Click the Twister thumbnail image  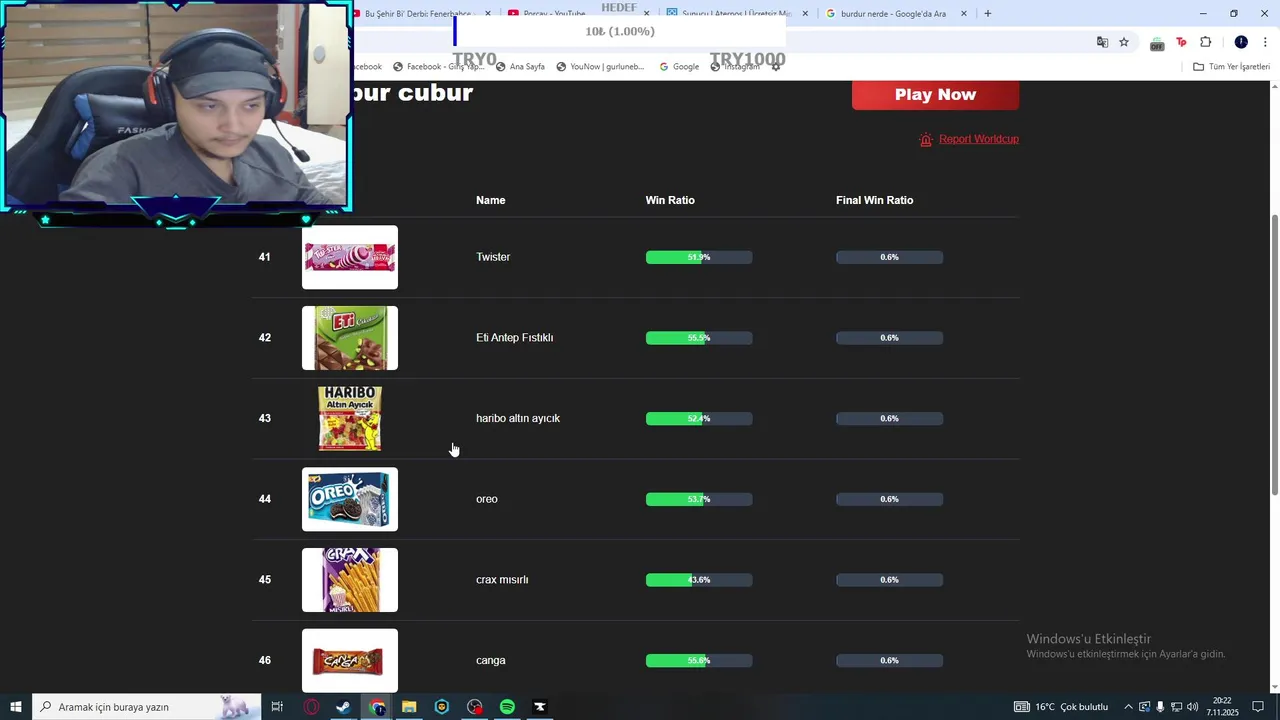click(350, 257)
